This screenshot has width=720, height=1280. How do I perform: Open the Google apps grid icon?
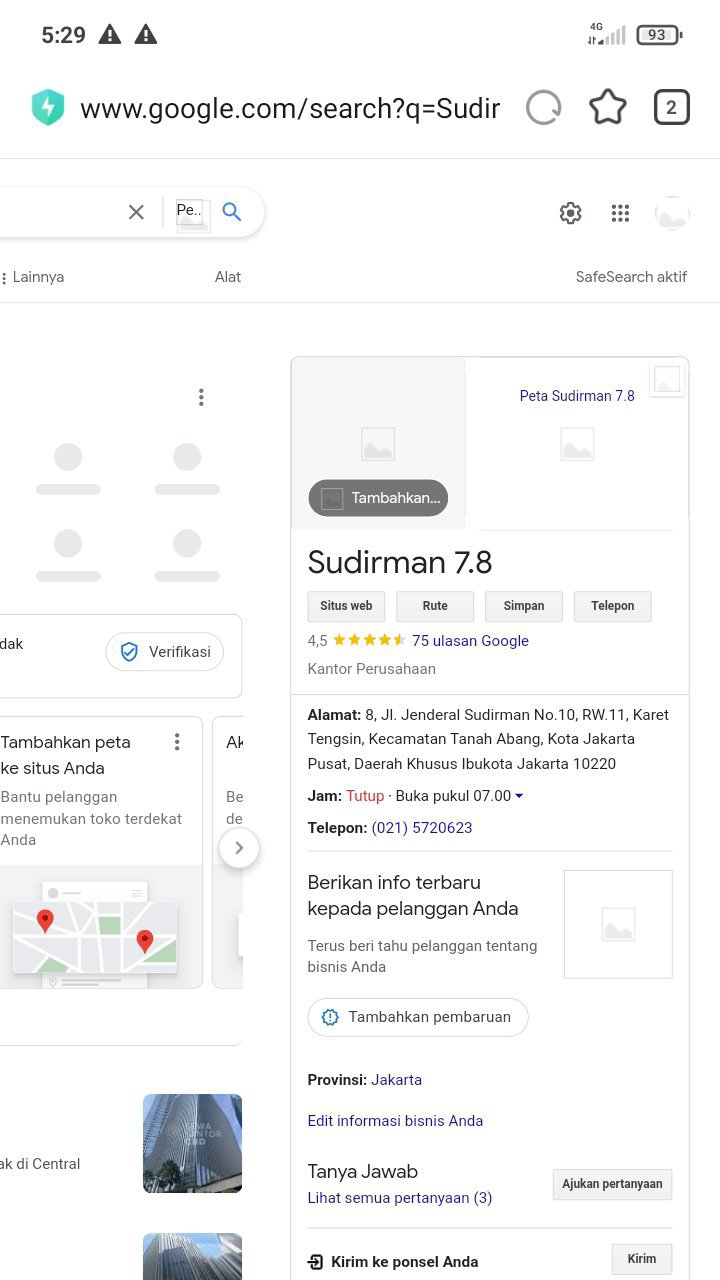coord(620,213)
